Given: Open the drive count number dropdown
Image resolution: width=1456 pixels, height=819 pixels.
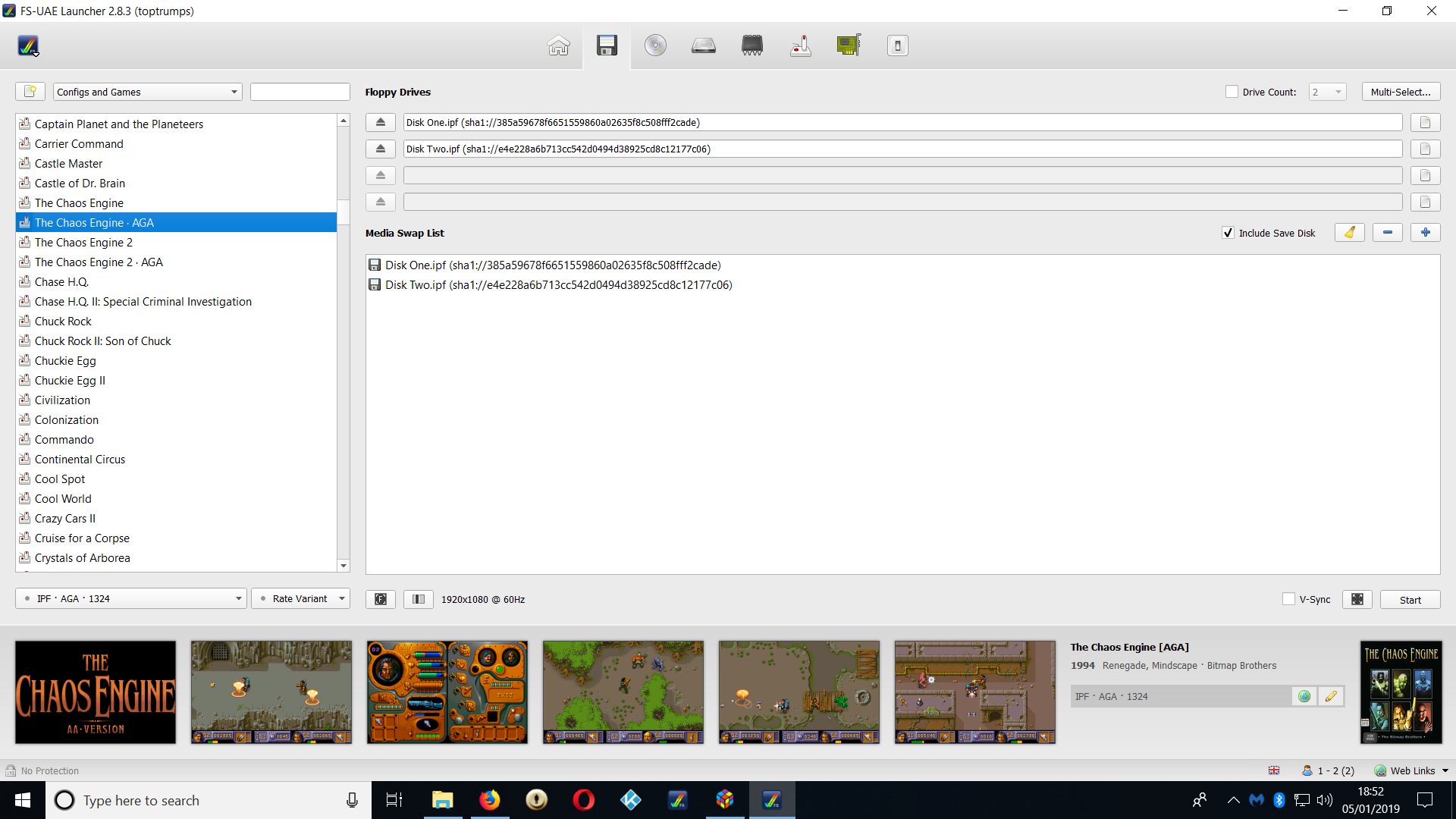Looking at the screenshot, I should click(1327, 92).
